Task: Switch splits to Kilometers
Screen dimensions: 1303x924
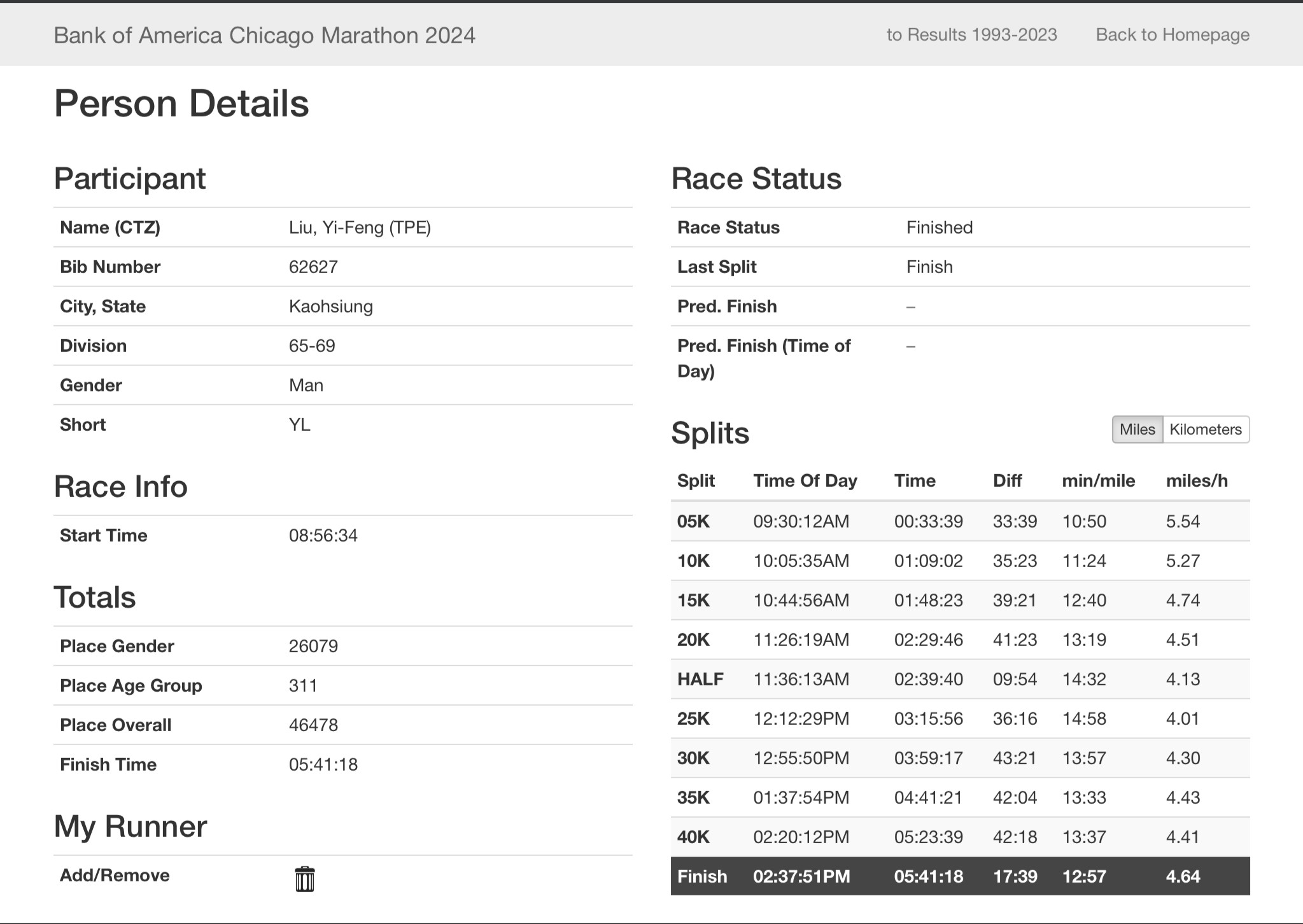Action: click(x=1205, y=430)
